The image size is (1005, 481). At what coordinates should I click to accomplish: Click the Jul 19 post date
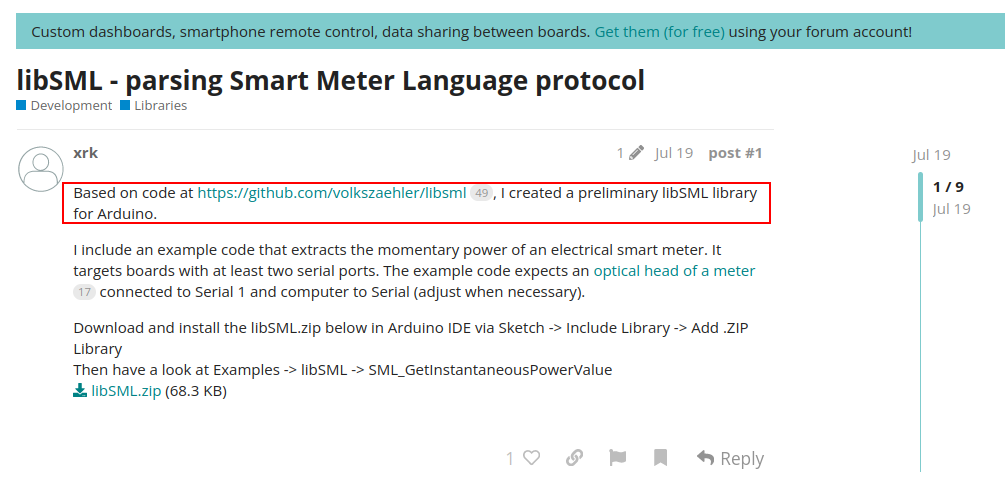673,153
